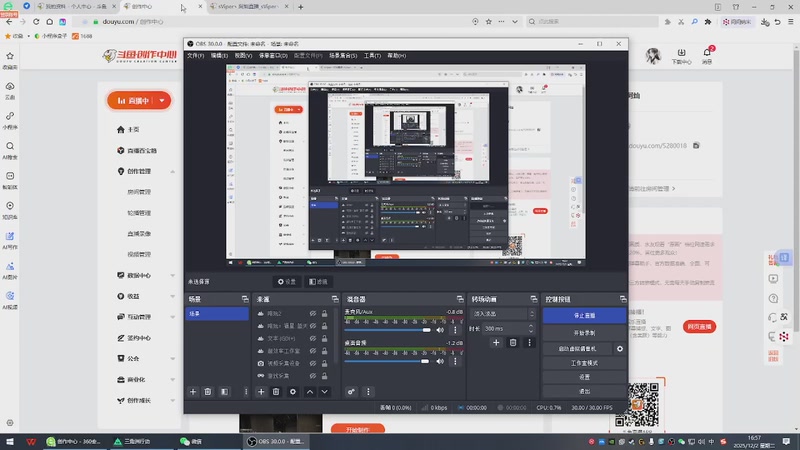Open mixer panel three-dot menu at bottom
The width and height of the screenshot is (800, 450).
(x=368, y=392)
